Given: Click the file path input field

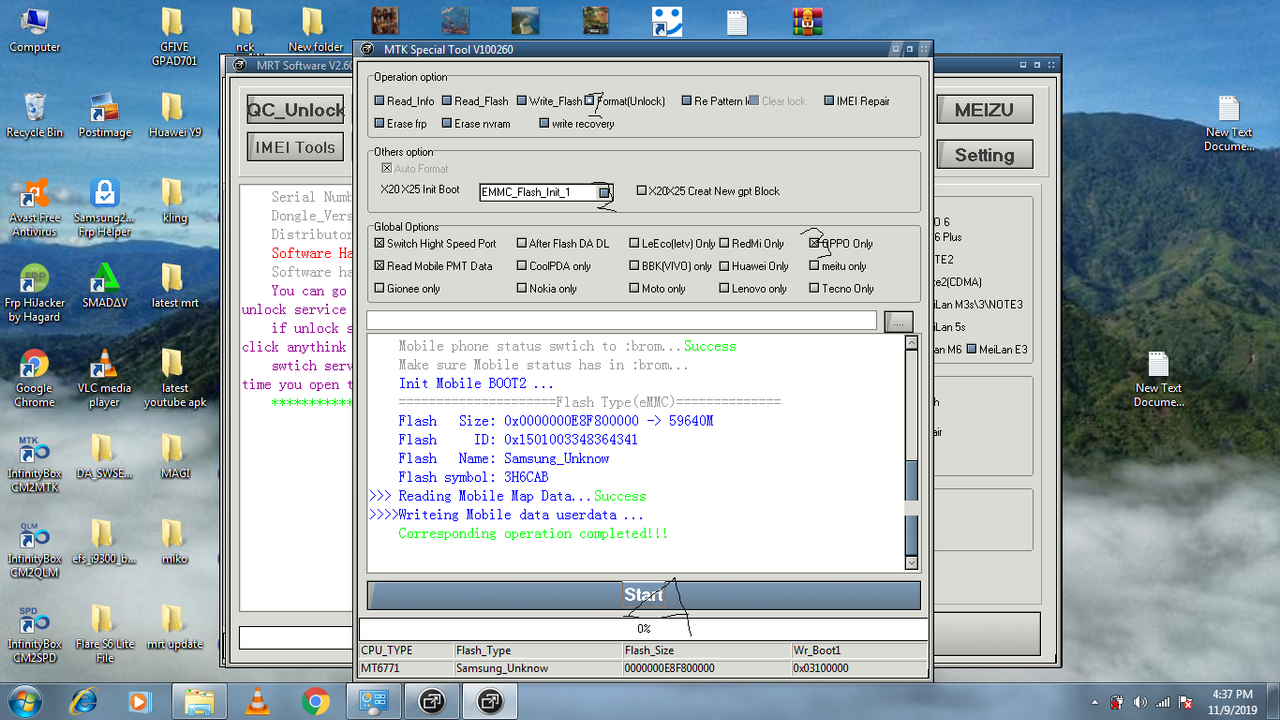Looking at the screenshot, I should (621, 320).
